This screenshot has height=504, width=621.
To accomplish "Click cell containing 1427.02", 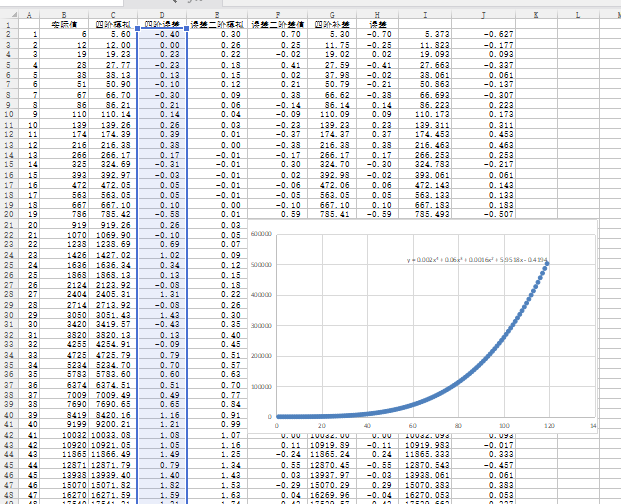I will [x=113, y=255].
